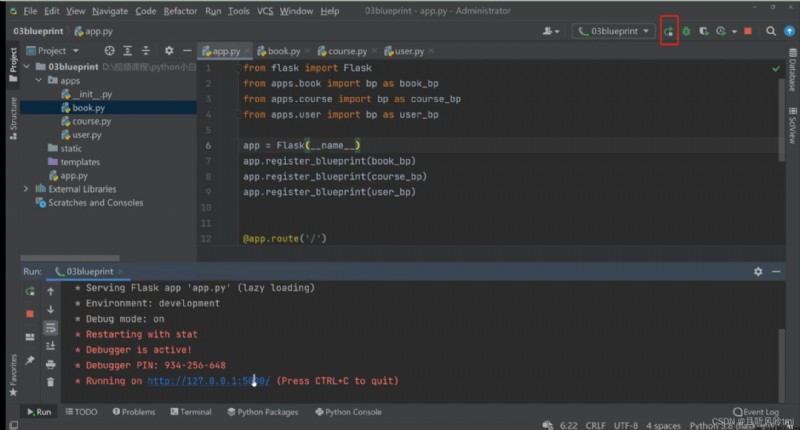Open the Code menu

click(145, 11)
